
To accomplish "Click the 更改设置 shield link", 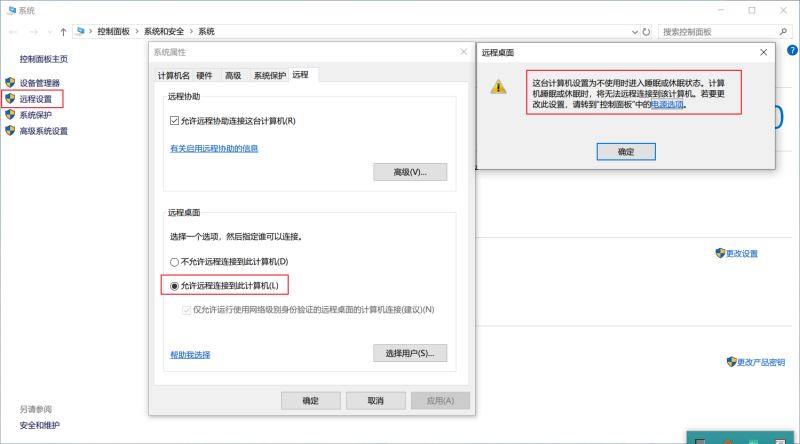I will (742, 253).
